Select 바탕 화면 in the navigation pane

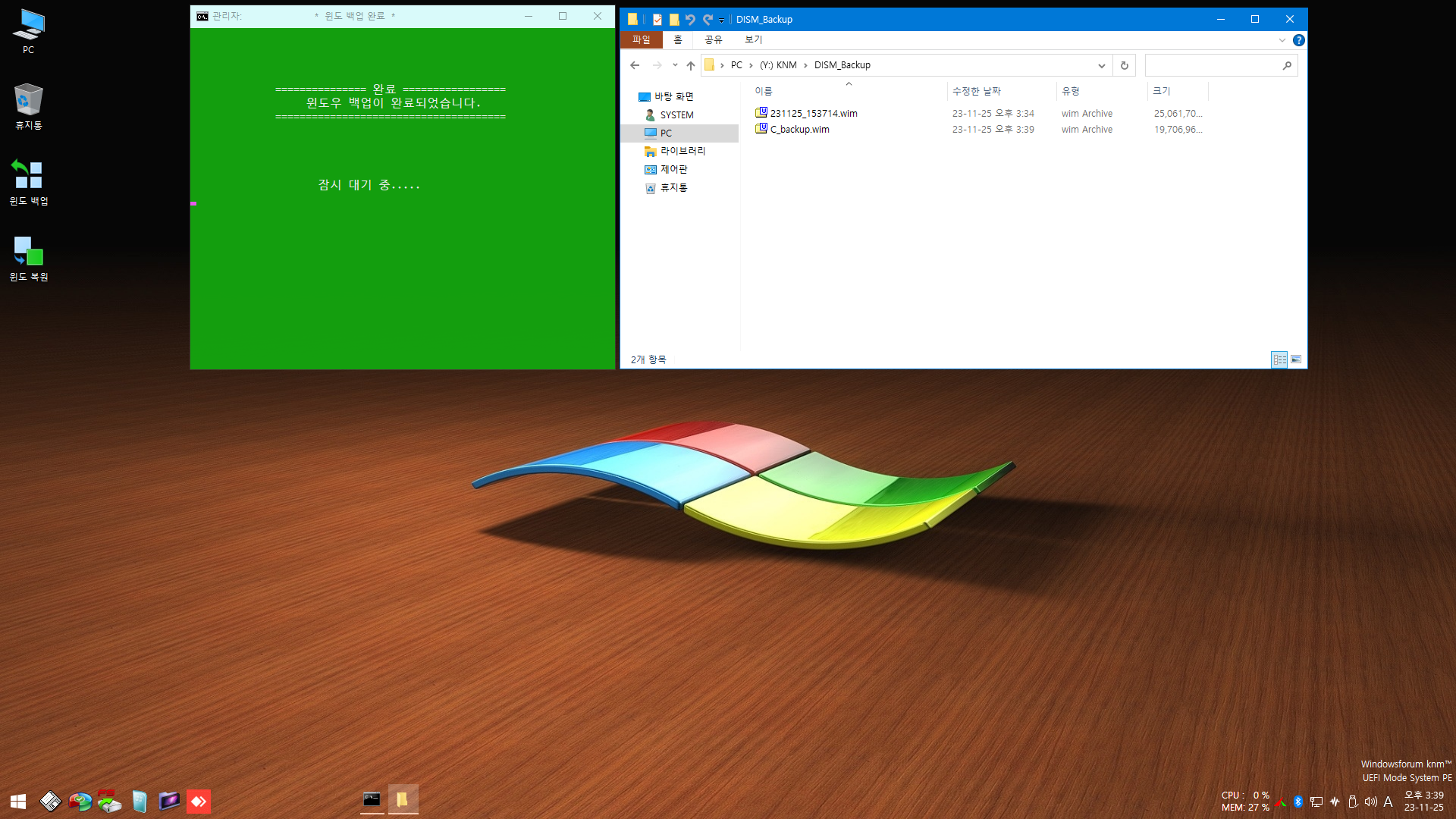point(673,96)
